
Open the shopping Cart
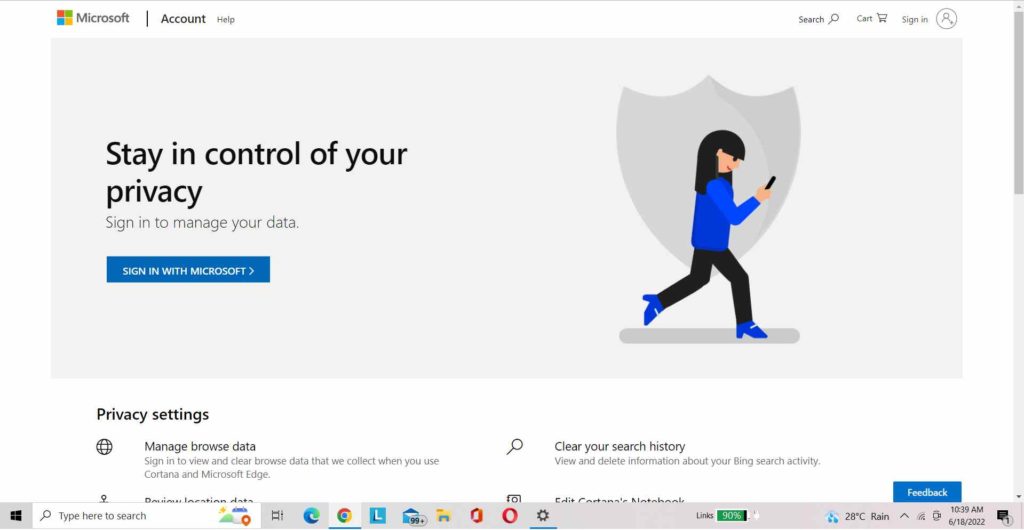[x=872, y=18]
